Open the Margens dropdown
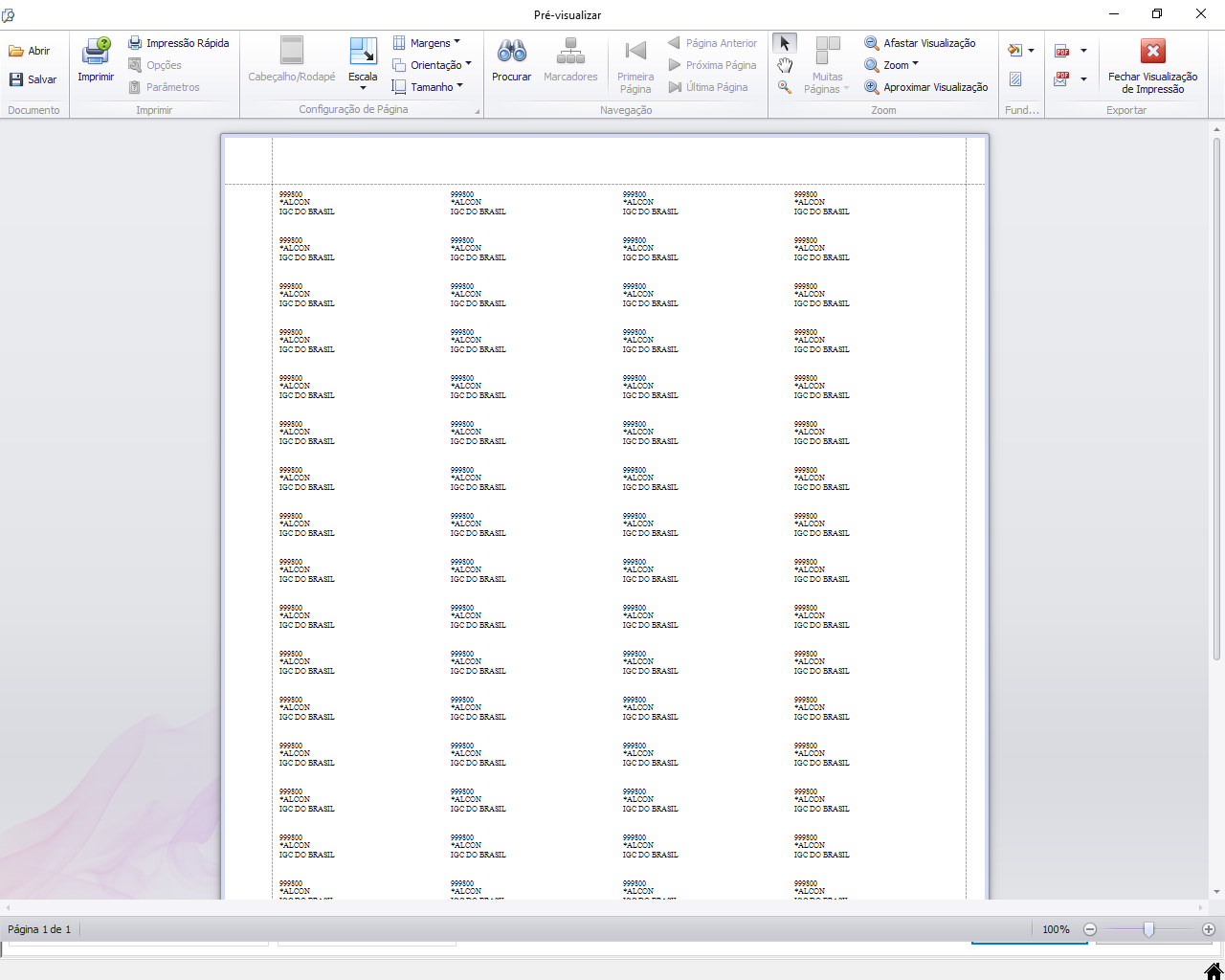1225x980 pixels. pyautogui.click(x=427, y=43)
